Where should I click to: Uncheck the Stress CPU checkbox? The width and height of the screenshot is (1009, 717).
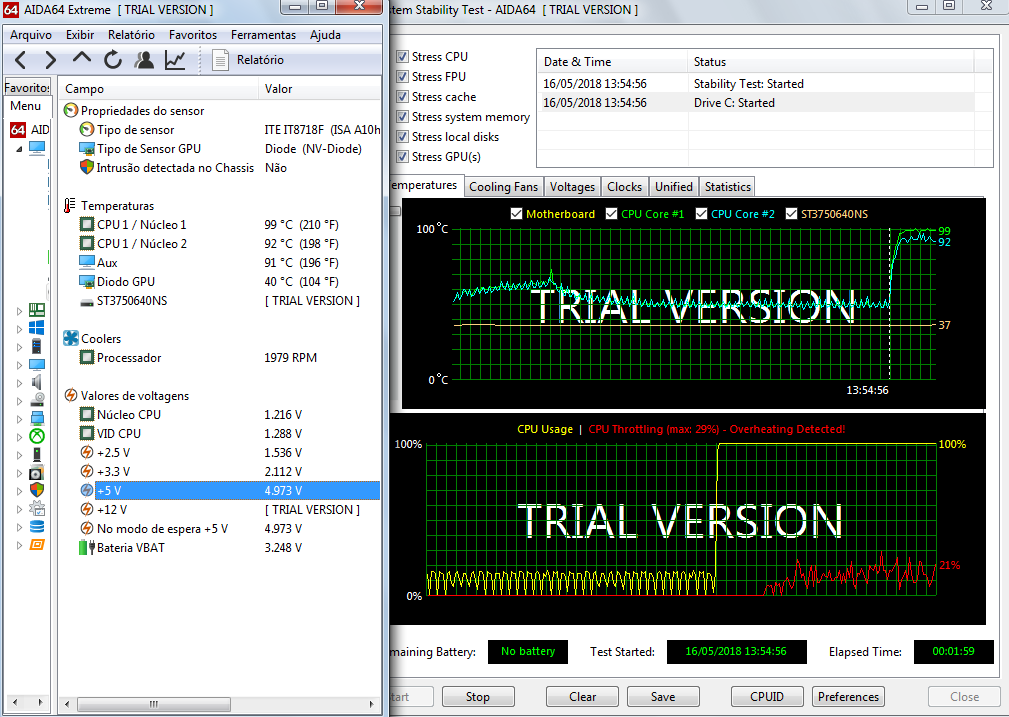402,57
